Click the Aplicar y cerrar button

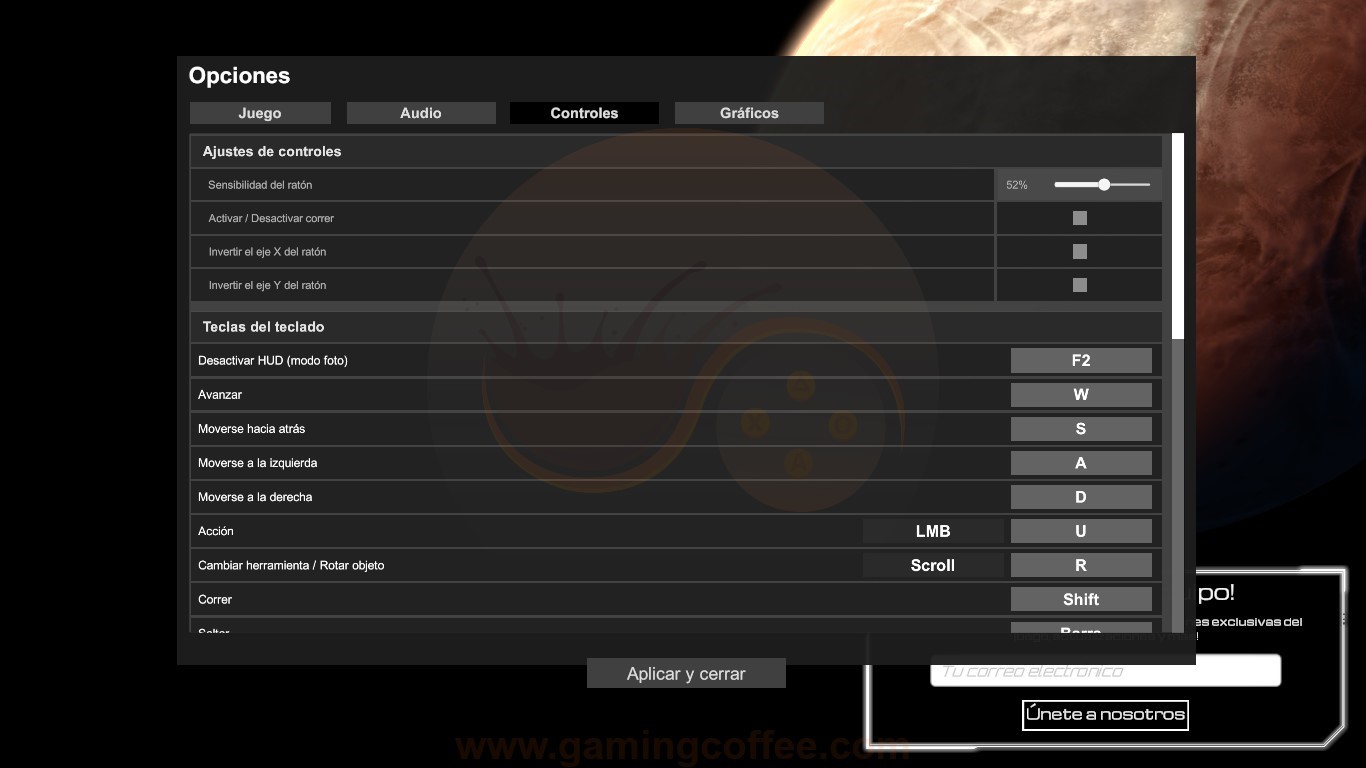click(x=686, y=674)
